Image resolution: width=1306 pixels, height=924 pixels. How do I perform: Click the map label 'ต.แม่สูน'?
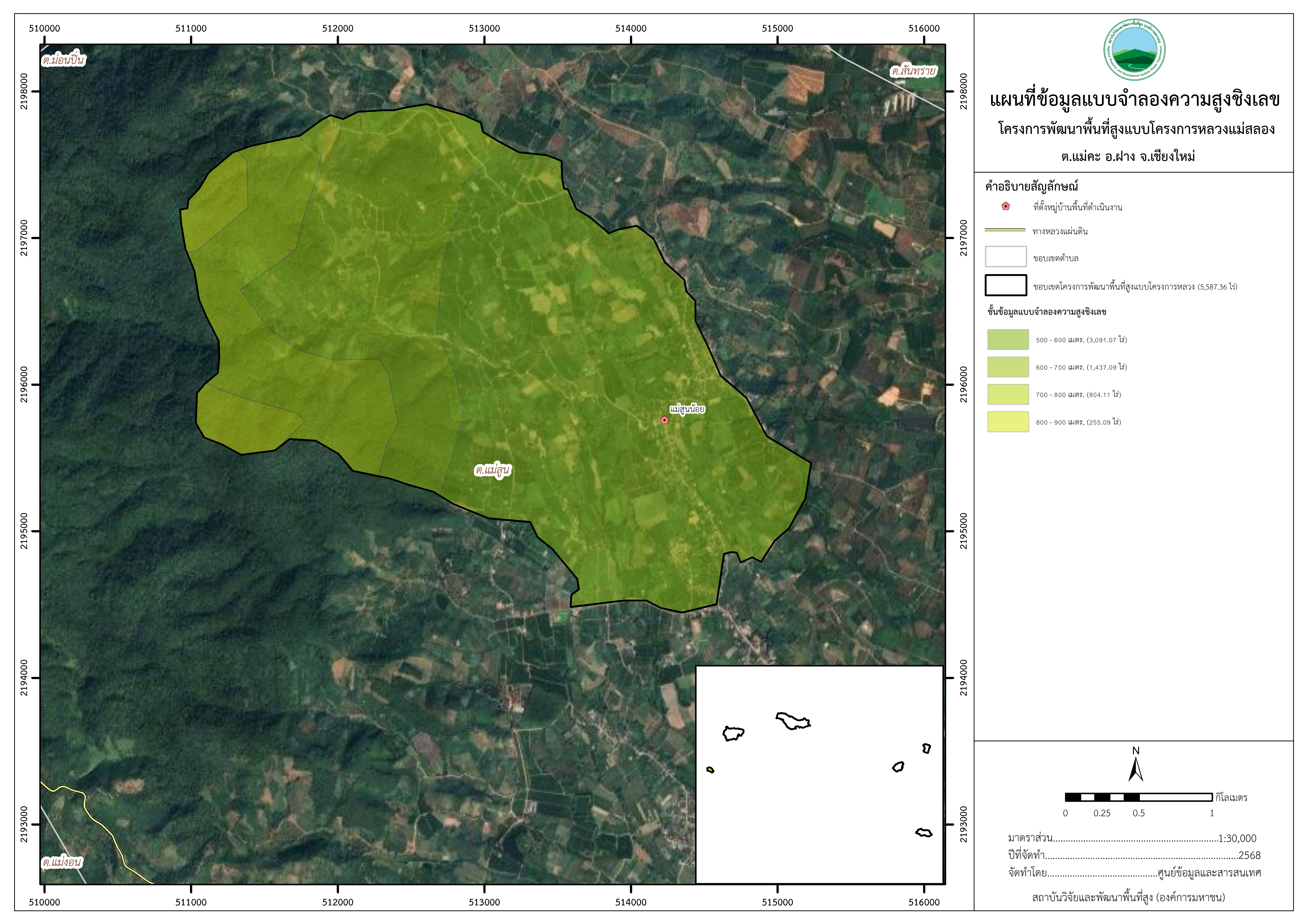[493, 471]
